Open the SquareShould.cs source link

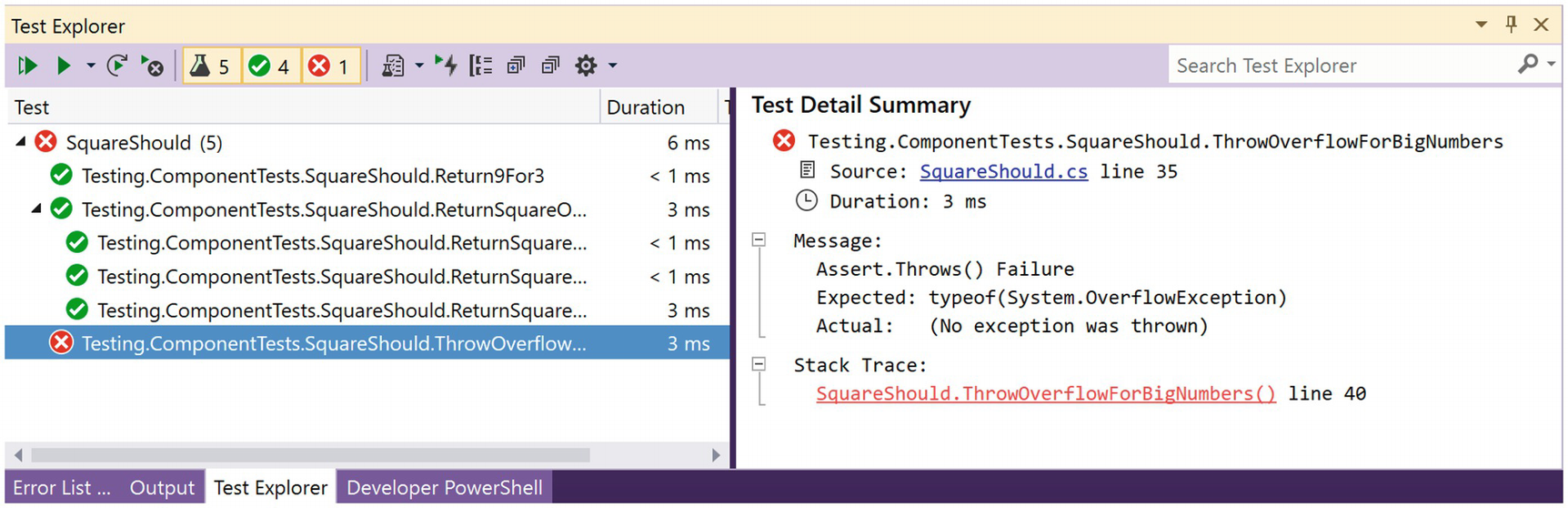tap(1003, 171)
